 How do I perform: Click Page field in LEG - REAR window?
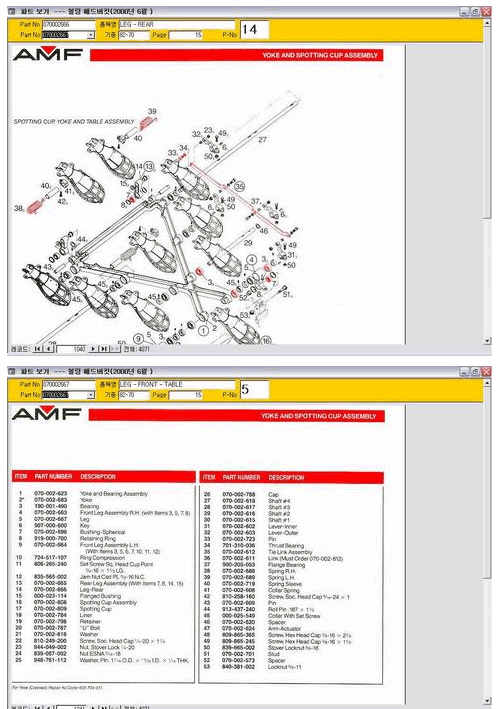coord(186,35)
